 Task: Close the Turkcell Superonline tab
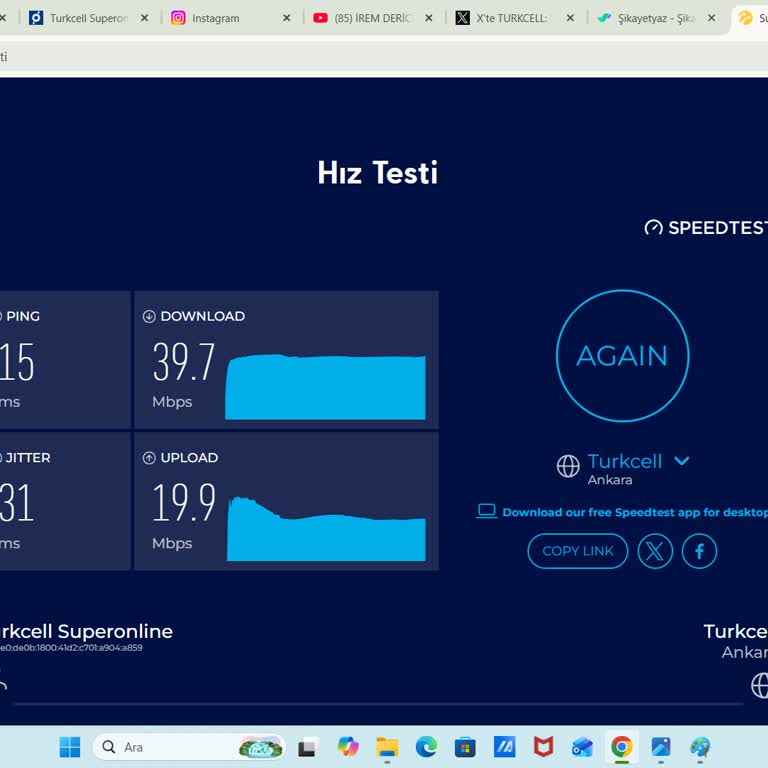[144, 18]
